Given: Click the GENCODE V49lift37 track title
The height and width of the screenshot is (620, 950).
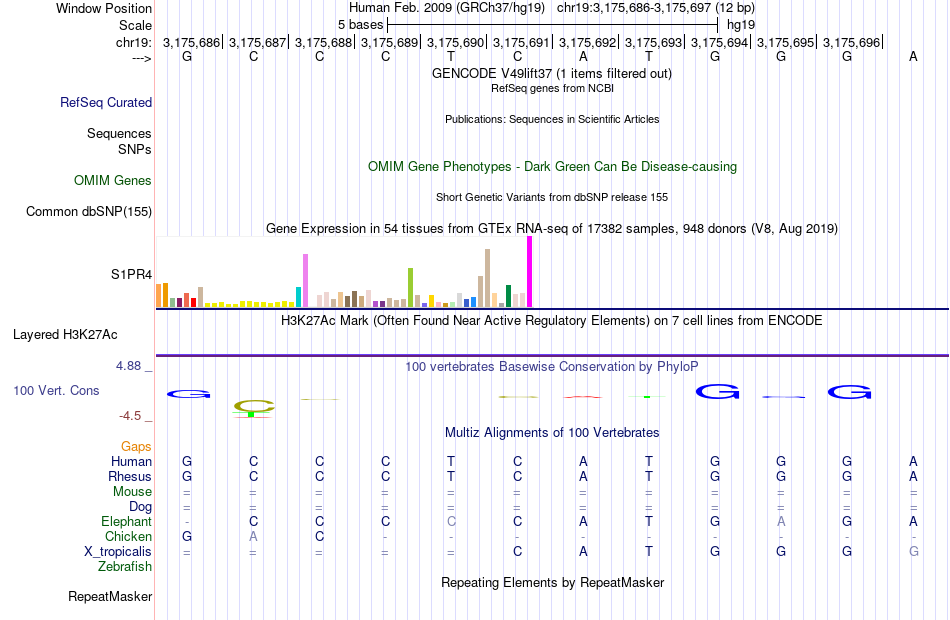Looking at the screenshot, I should [552, 73].
